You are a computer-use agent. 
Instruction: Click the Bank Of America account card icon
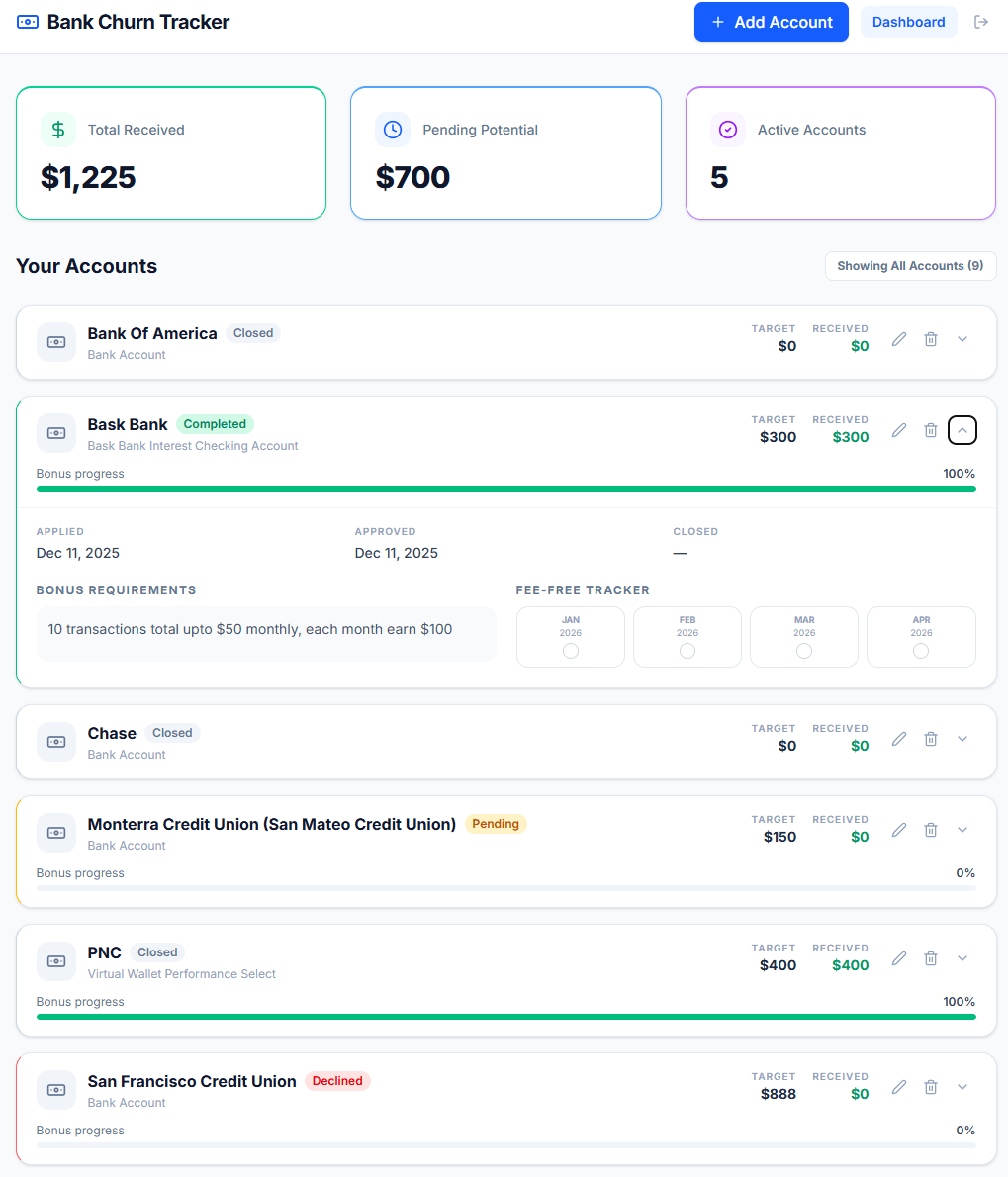click(56, 341)
